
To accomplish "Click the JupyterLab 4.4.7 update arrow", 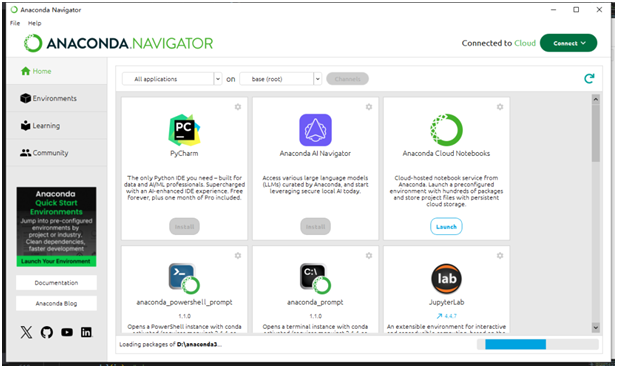I will 440,316.
